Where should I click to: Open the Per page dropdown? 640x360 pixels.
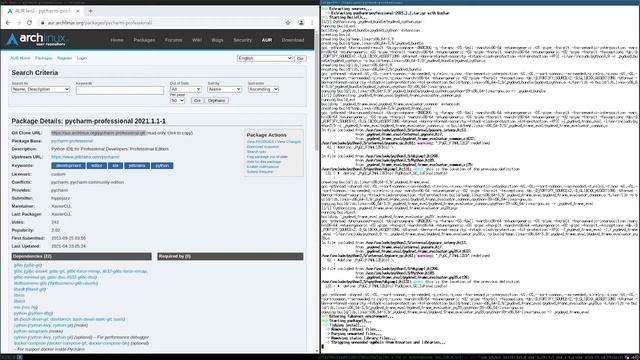pyautogui.click(x=177, y=100)
